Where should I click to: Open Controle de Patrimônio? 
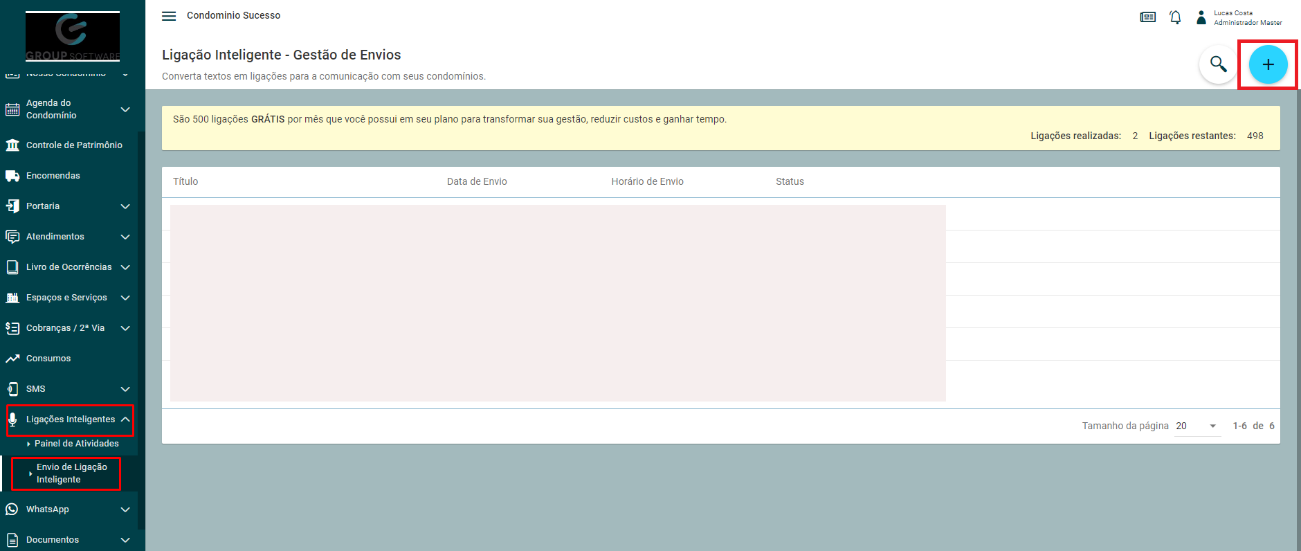tap(74, 145)
